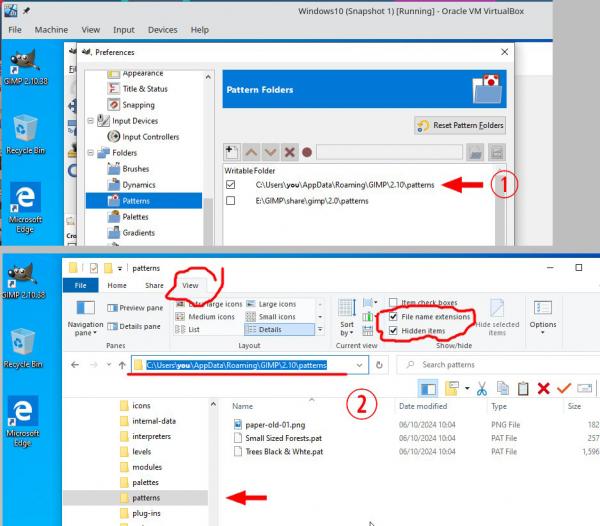Collapse the Folders tree node

[91, 153]
